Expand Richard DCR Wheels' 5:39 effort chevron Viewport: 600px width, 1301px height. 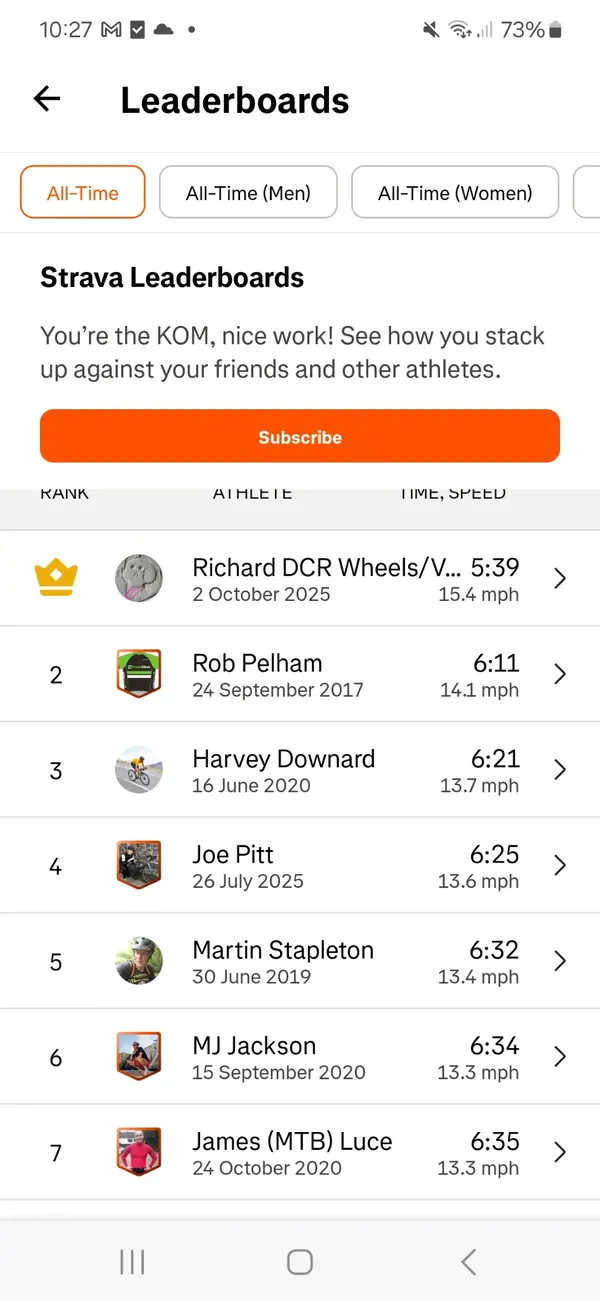[x=560, y=578]
